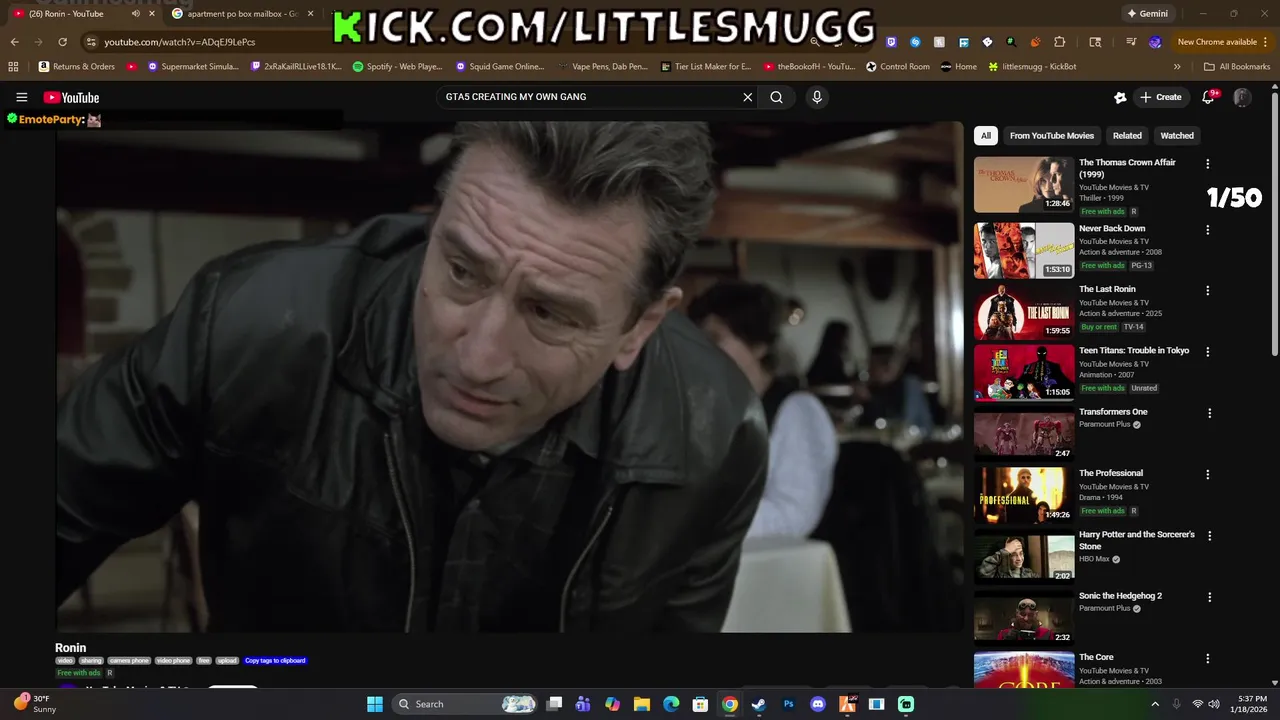Open Teen Titans: Trouble in Tokyo title
Screen dimensions: 1280x720
point(1134,351)
